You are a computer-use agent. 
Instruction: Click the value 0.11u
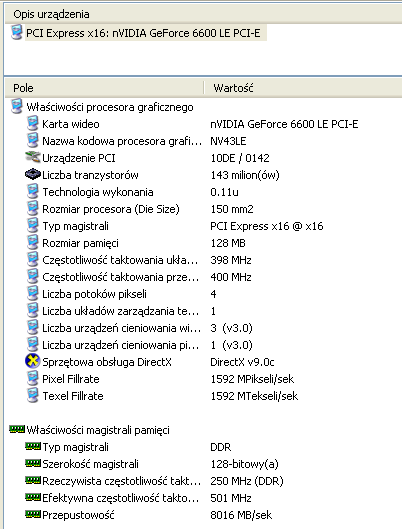(224, 192)
